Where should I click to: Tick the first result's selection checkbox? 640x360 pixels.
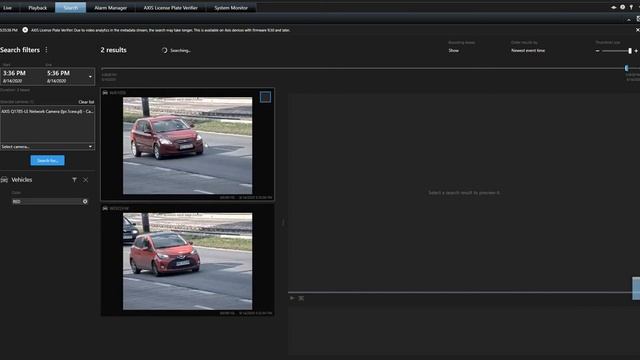(x=265, y=97)
